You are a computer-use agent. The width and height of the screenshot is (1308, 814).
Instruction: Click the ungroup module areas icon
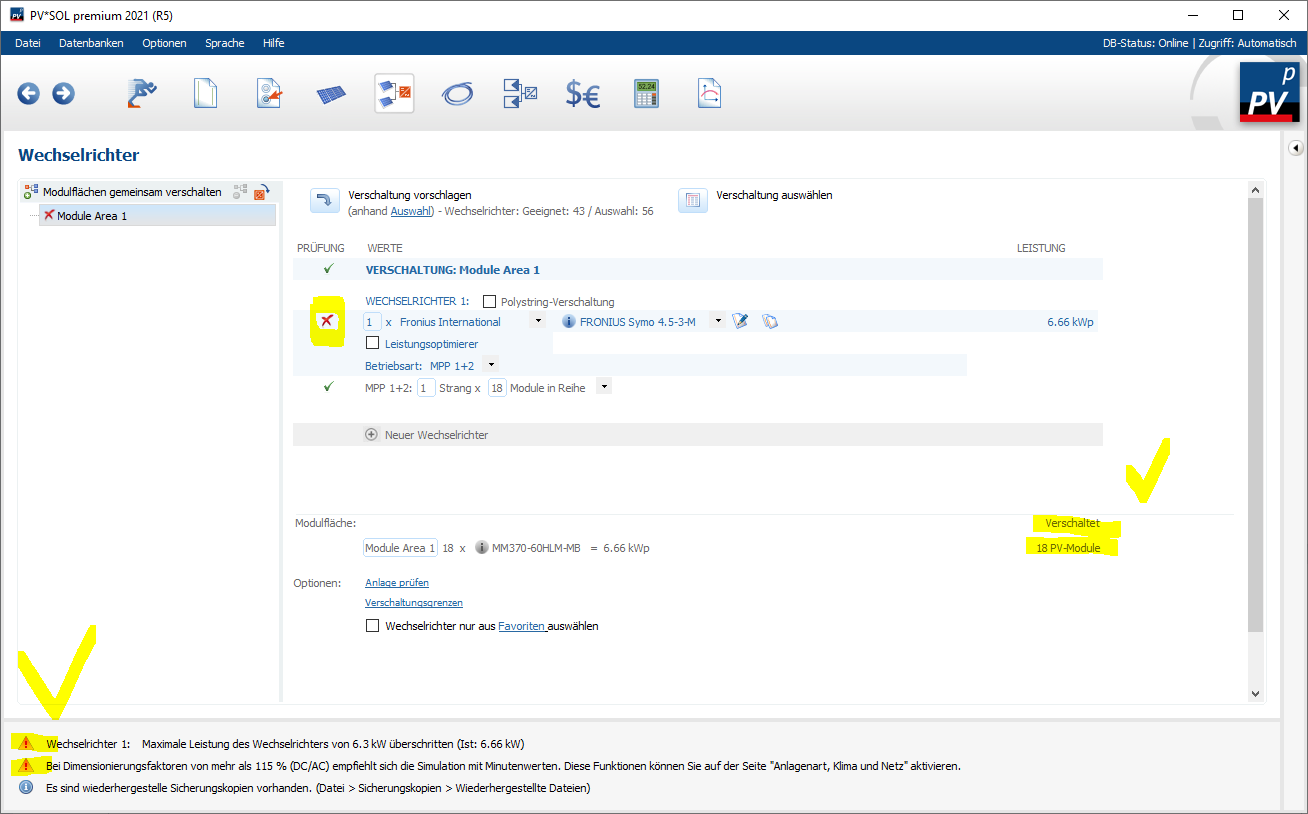(x=240, y=191)
